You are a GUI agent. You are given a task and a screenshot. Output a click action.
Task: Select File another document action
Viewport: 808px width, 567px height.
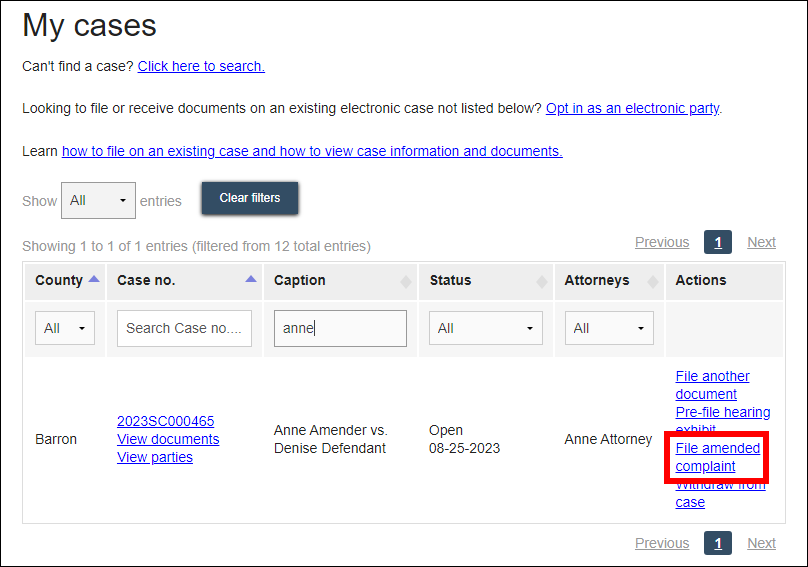pos(712,385)
